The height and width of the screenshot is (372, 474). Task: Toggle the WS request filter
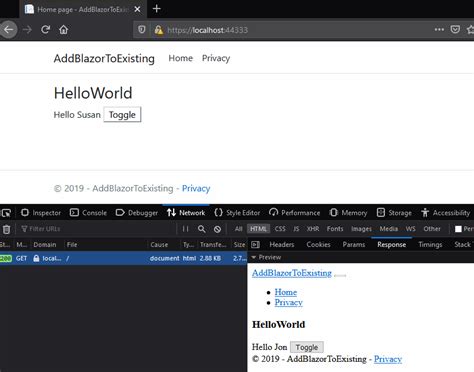tap(410, 229)
